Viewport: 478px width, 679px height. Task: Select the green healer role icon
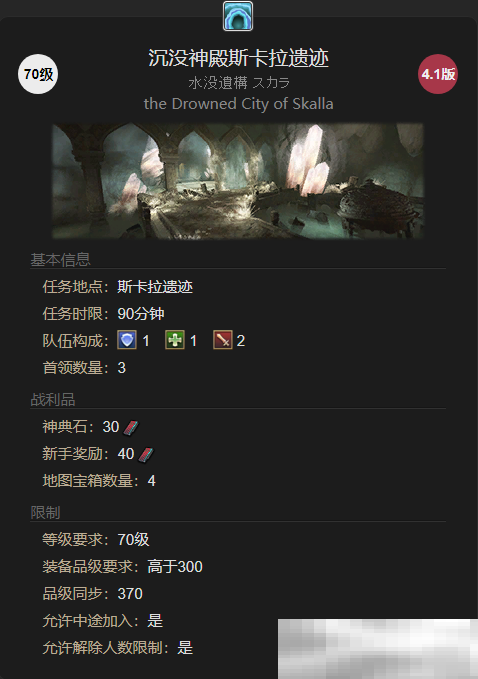(x=175, y=340)
